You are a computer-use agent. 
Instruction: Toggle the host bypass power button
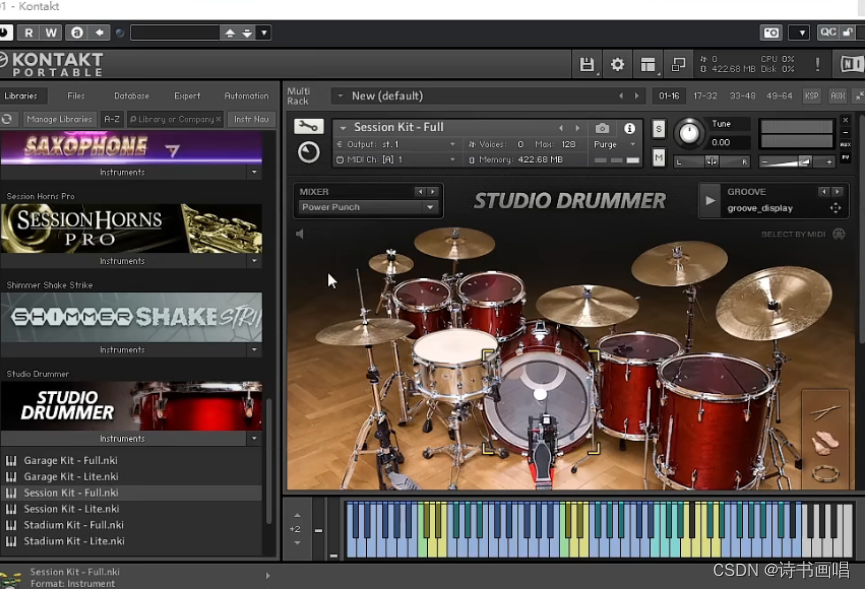(4, 33)
